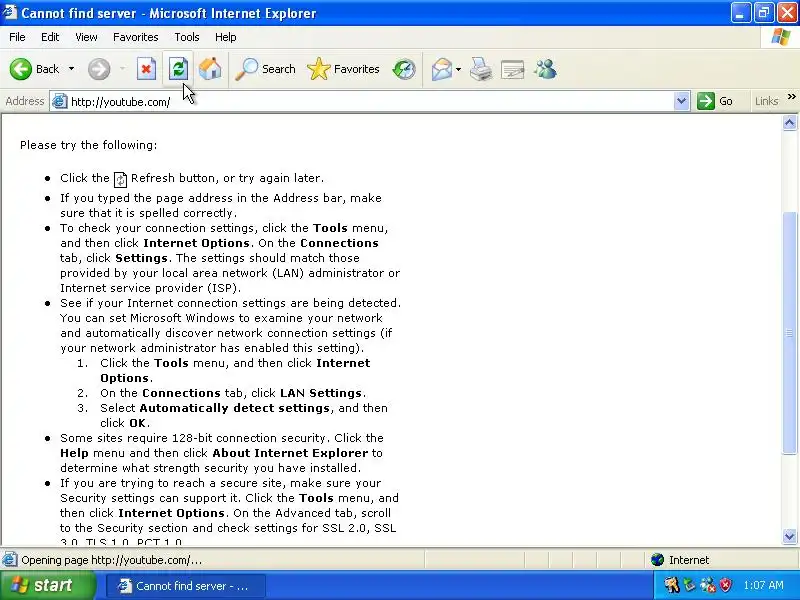800x600 pixels.
Task: Click the Edit page toolbar icon
Action: pos(512,69)
